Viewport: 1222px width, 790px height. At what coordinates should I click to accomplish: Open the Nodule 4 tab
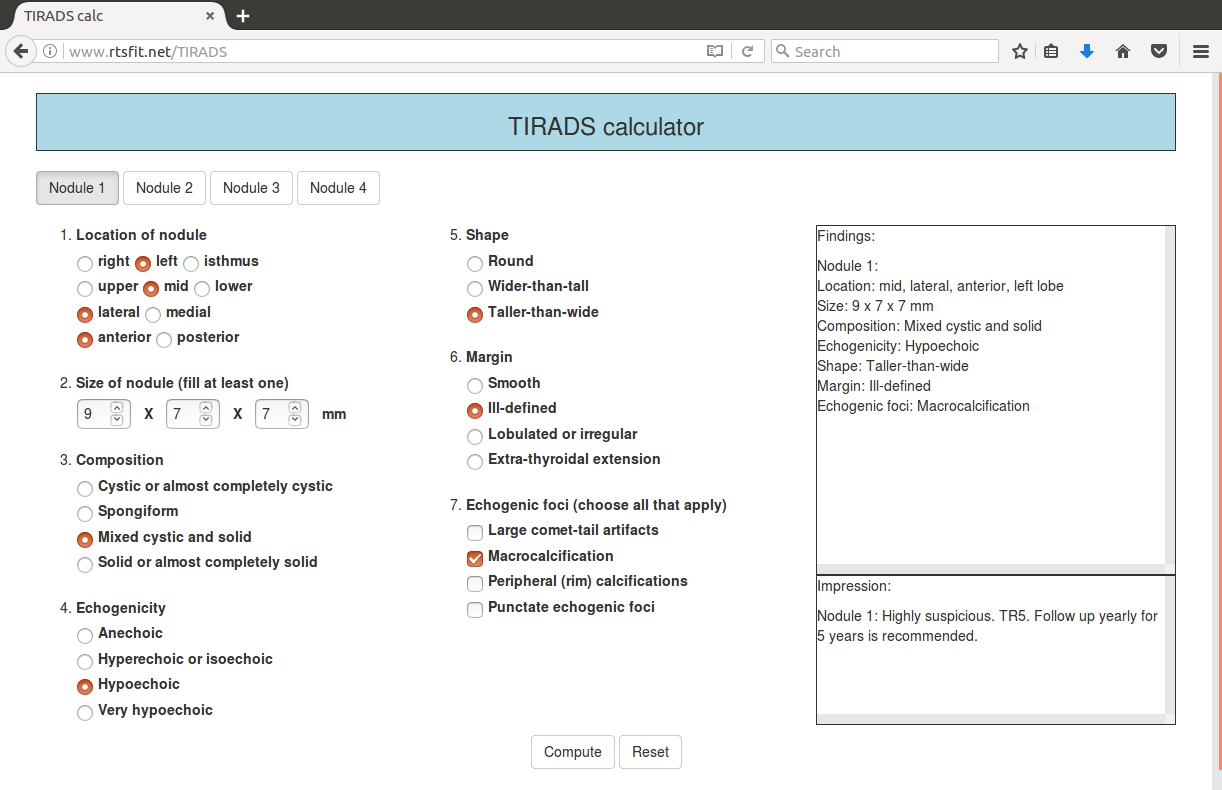click(x=338, y=188)
